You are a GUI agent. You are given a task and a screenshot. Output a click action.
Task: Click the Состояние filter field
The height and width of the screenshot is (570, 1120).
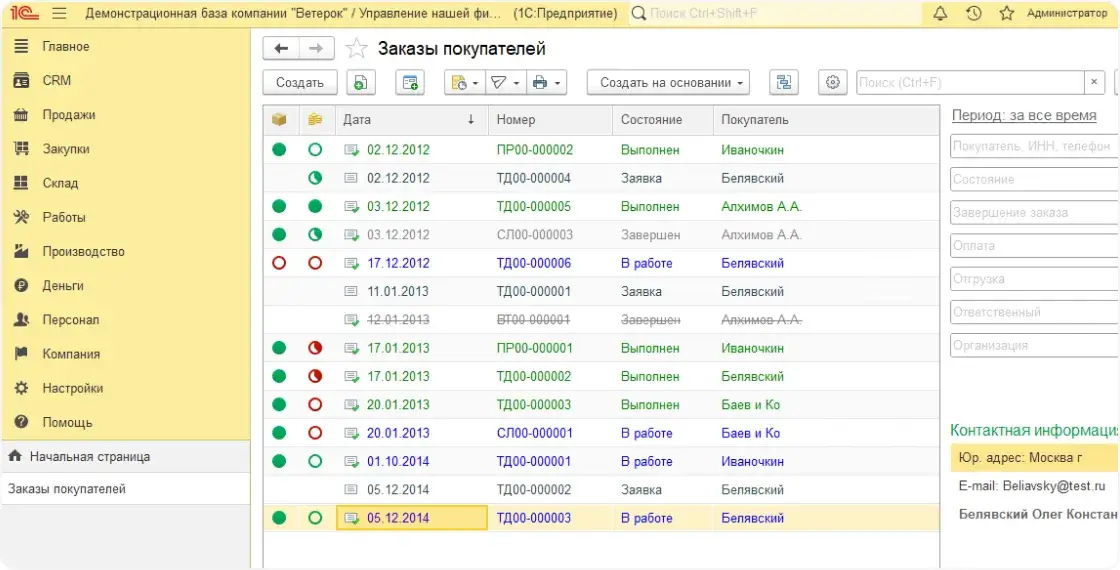click(x=1035, y=179)
